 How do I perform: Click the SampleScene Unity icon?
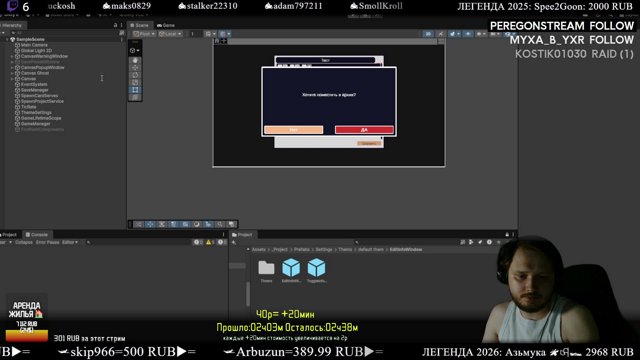(13, 40)
